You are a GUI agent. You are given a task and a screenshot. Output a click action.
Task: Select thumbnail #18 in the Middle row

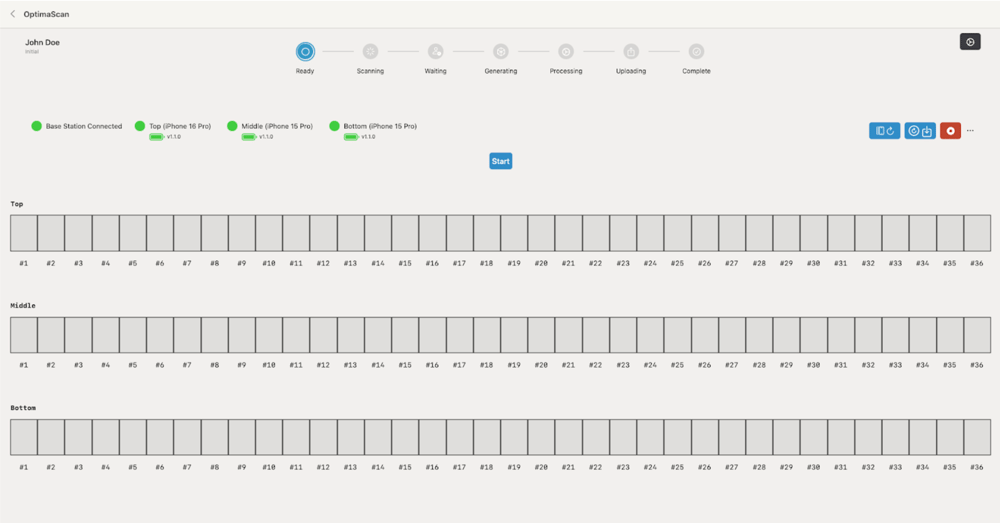486,335
